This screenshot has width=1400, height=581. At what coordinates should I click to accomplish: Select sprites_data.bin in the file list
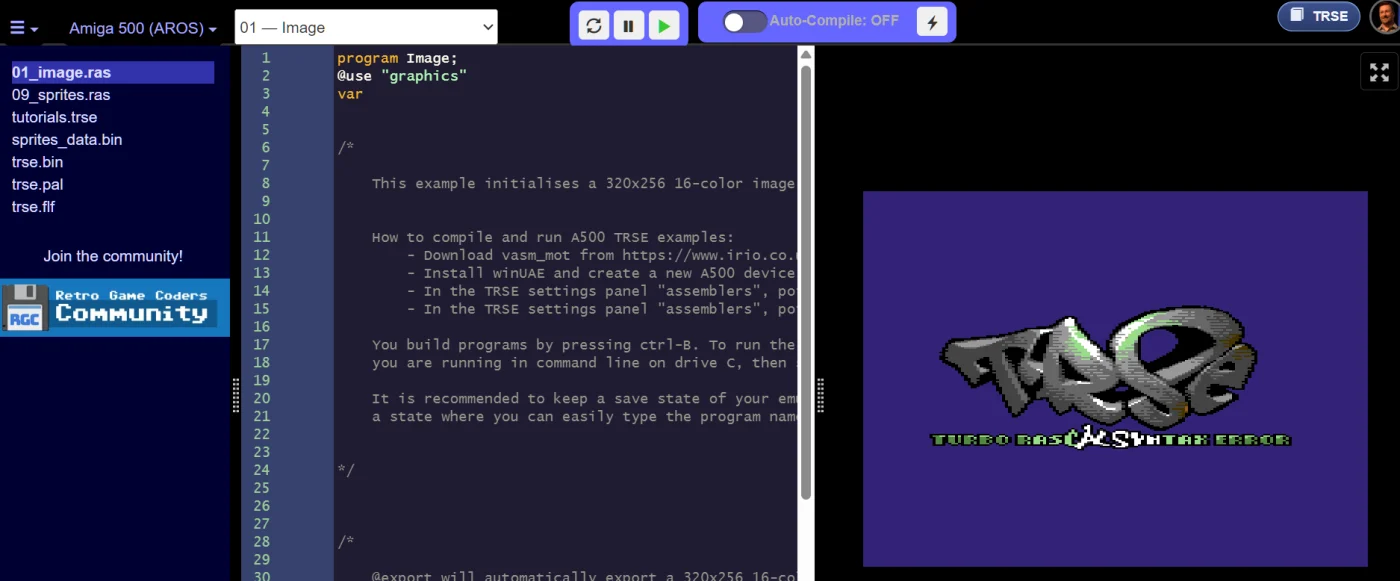click(x=67, y=140)
